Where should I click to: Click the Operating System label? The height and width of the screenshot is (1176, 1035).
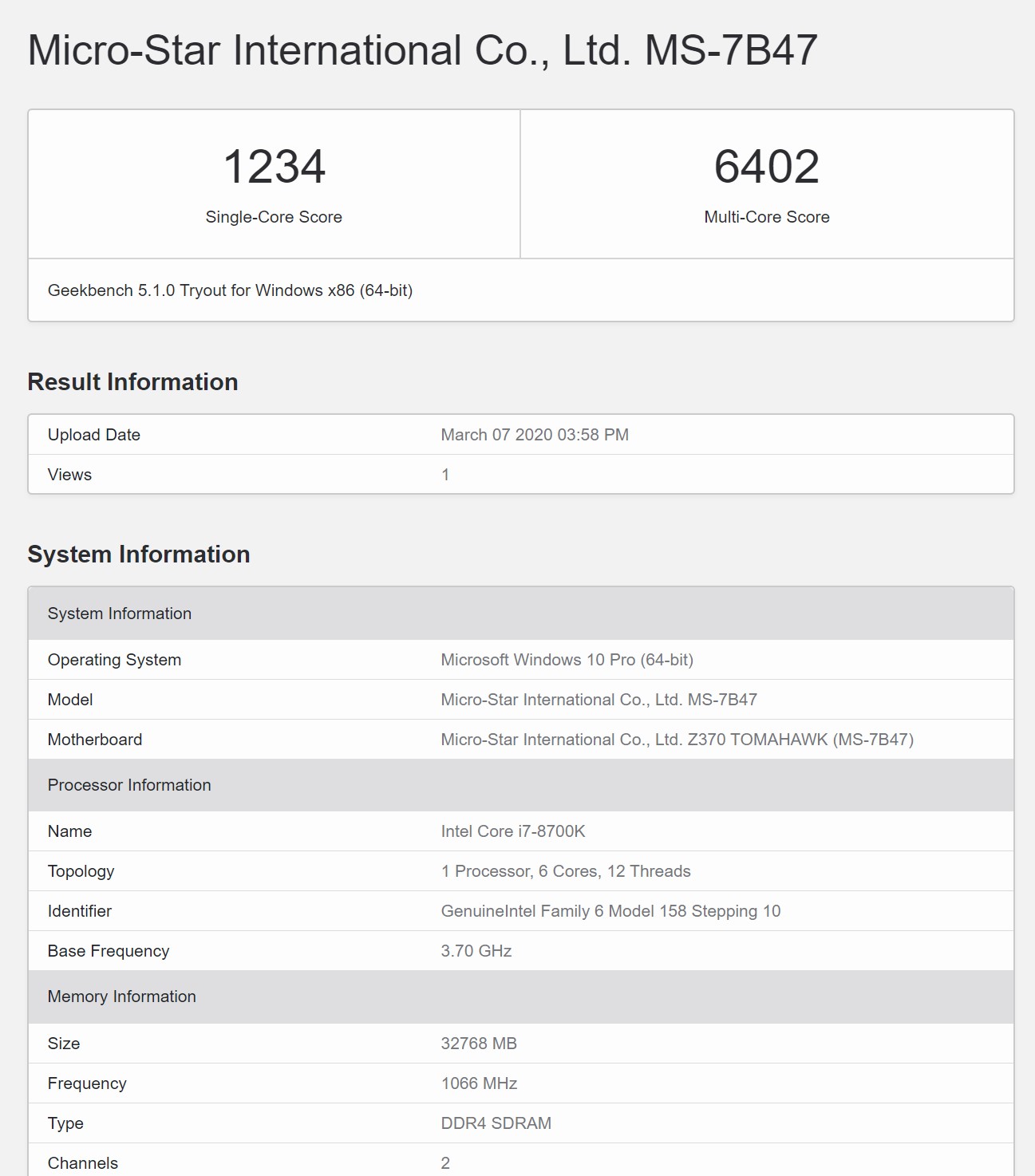(x=114, y=660)
